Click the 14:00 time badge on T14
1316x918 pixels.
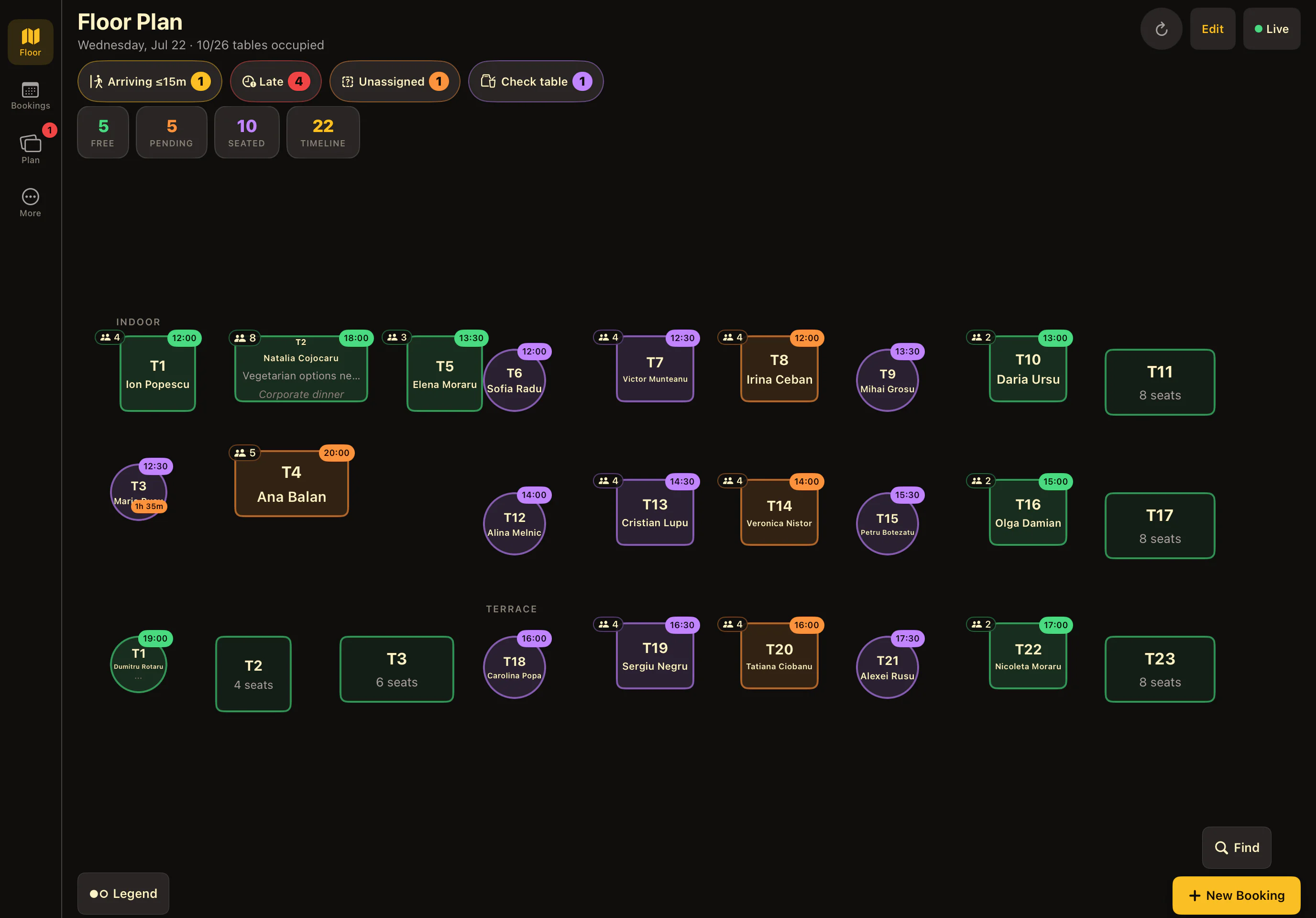coord(806,481)
